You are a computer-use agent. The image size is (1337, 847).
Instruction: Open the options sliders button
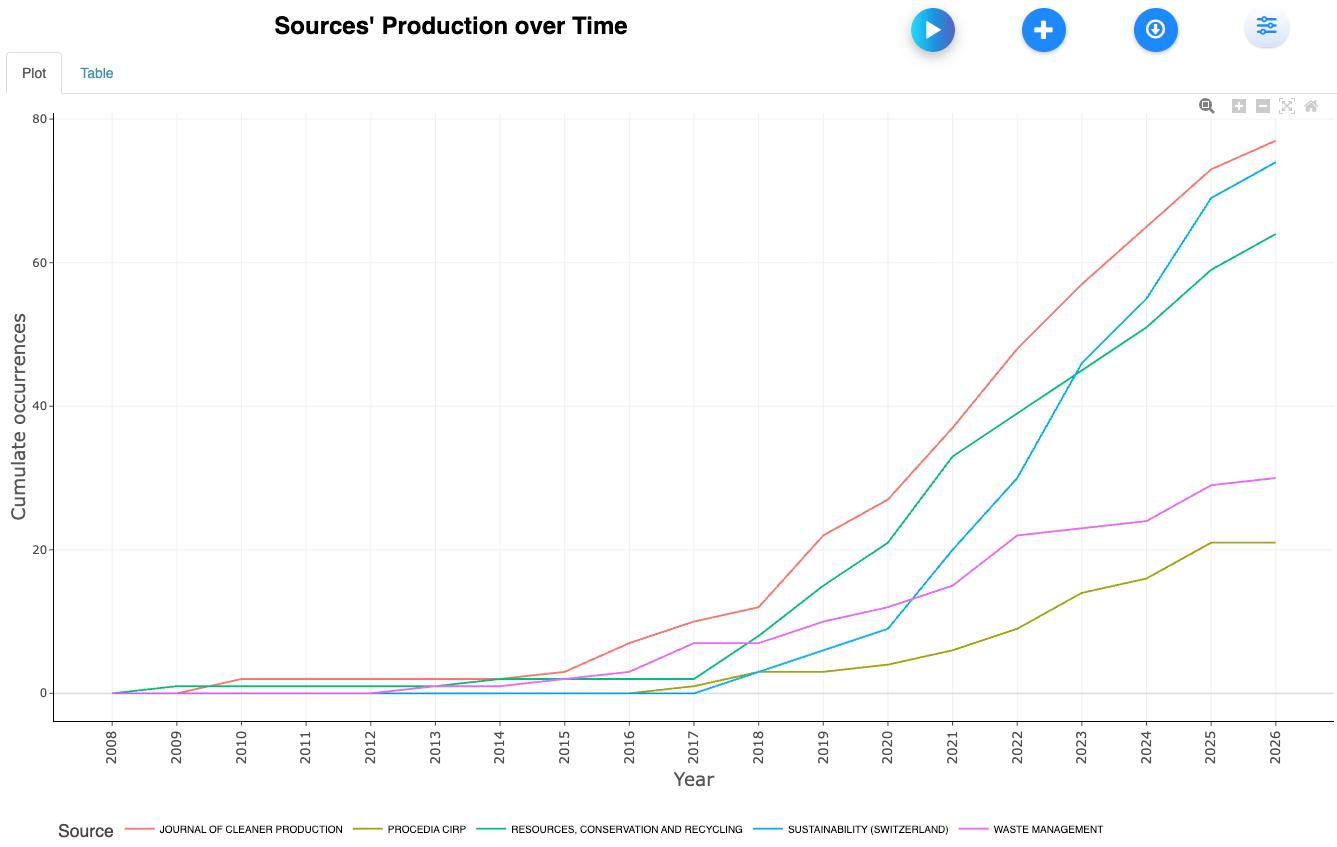[1266, 27]
